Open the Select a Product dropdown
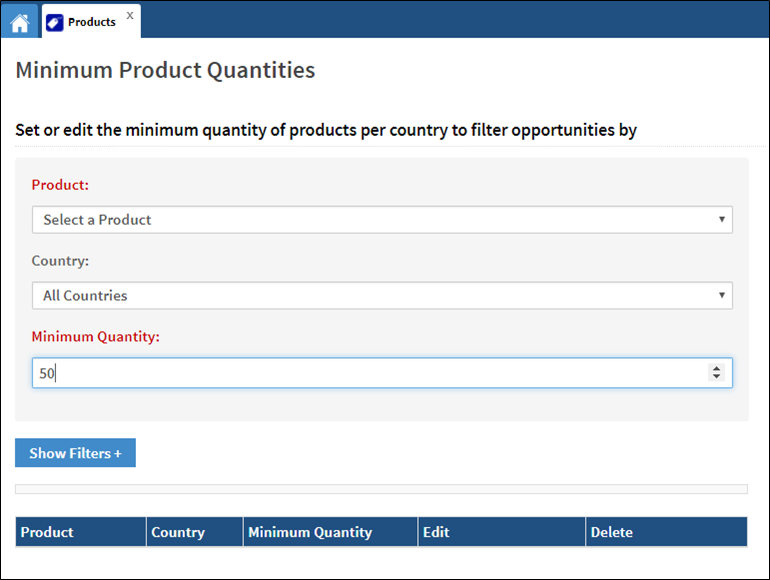This screenshot has width=770, height=580. (382, 220)
